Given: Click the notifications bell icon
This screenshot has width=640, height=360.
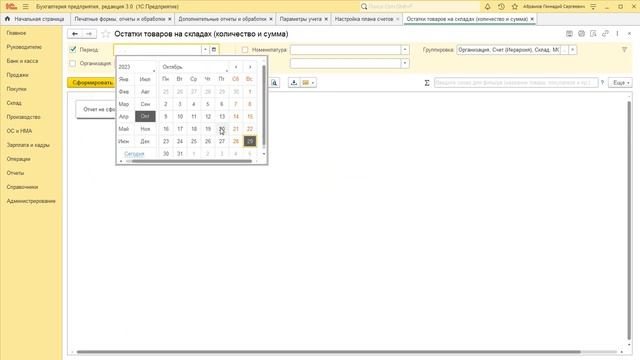Looking at the screenshot, I should [487, 7].
